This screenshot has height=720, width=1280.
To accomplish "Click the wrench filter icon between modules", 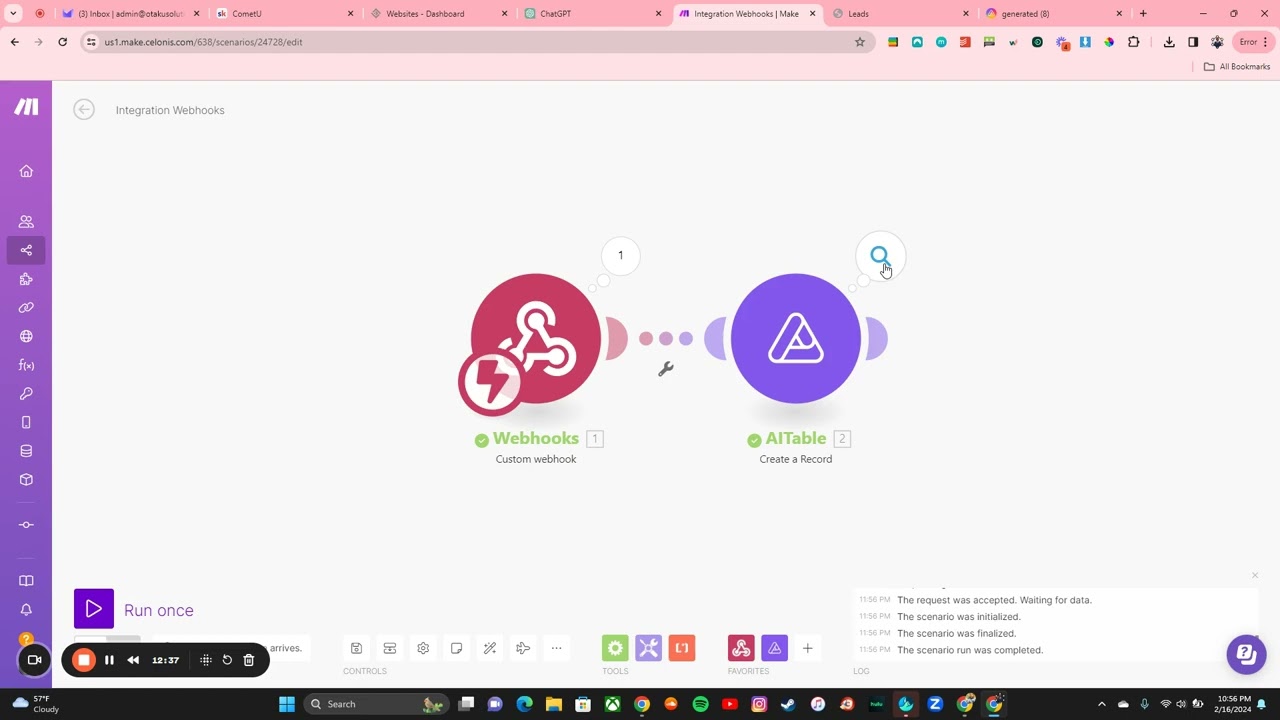I will tap(666, 369).
